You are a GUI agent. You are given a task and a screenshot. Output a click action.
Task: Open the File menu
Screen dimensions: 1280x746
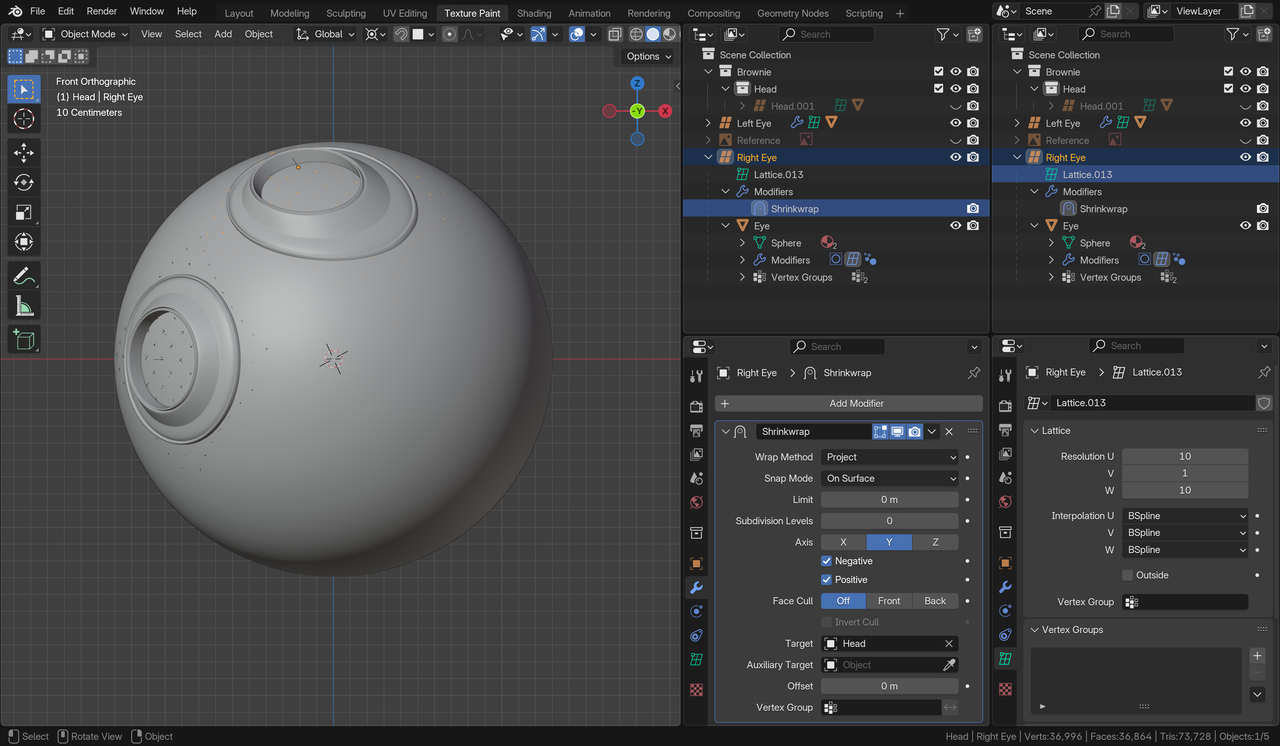click(x=37, y=11)
